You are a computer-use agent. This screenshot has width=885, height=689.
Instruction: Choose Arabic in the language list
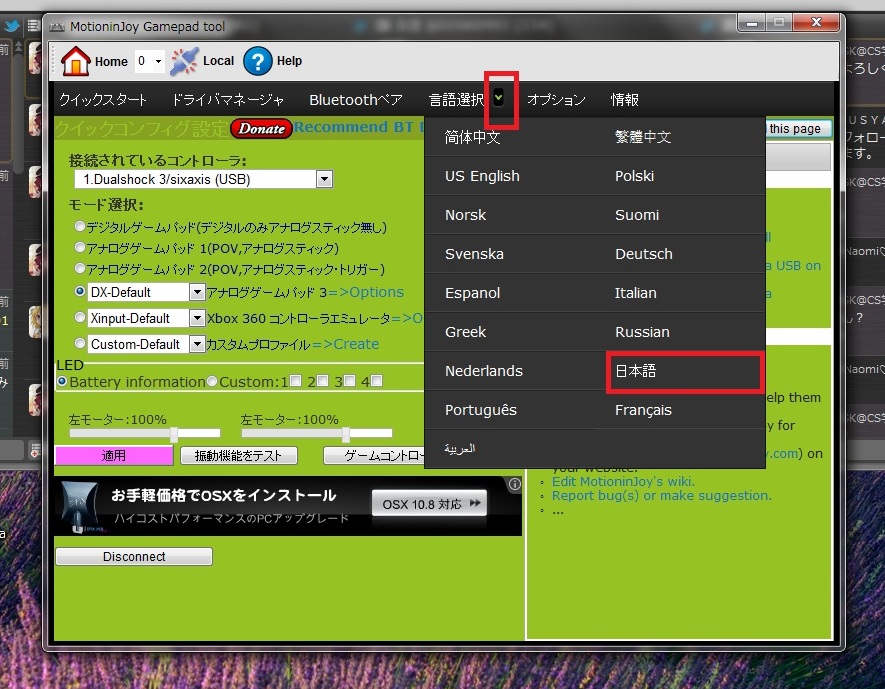510,449
